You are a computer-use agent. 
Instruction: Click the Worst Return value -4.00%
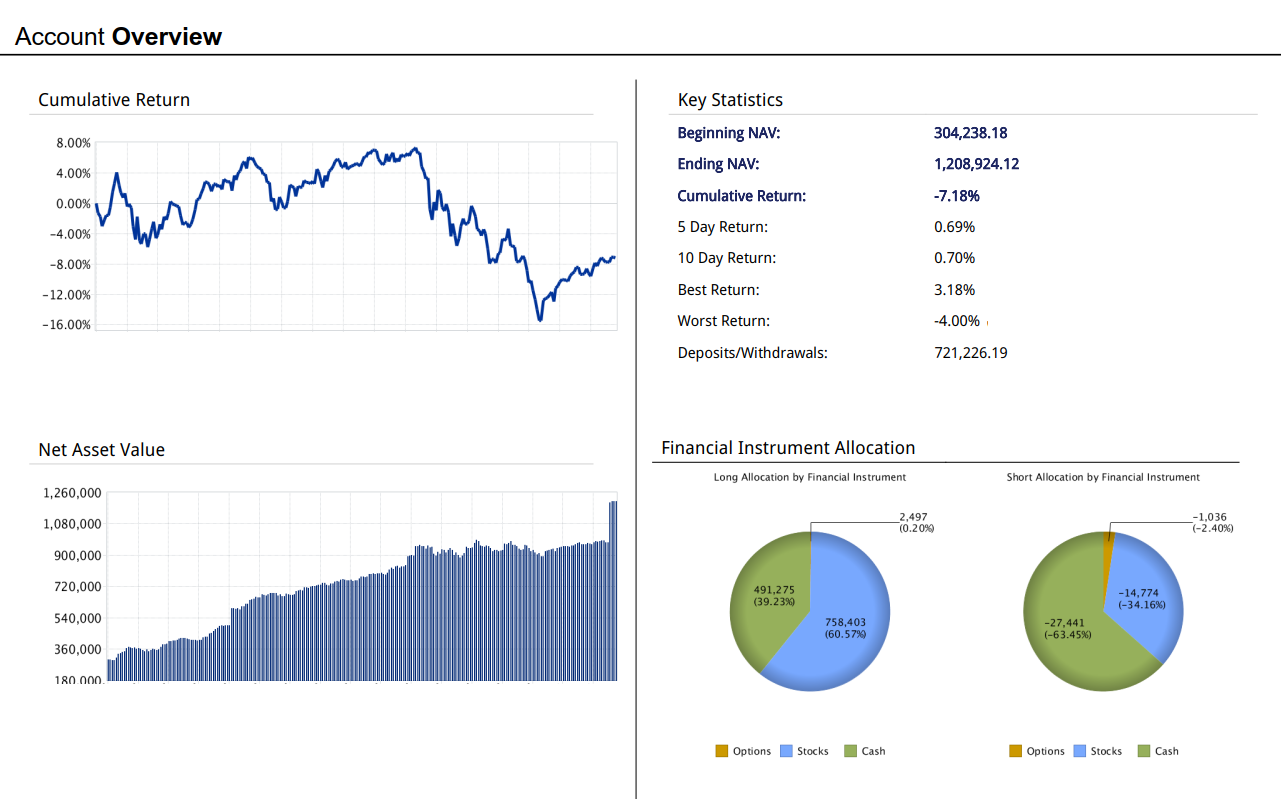(x=956, y=321)
